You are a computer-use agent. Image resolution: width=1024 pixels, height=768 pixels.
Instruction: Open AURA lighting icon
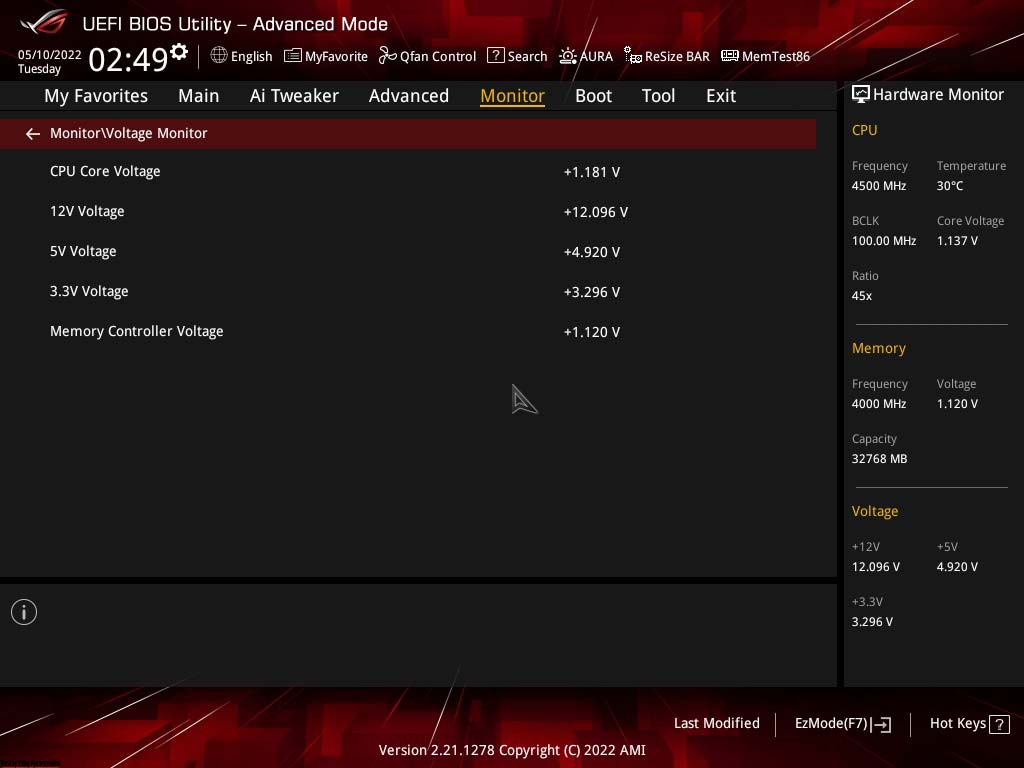(x=568, y=56)
